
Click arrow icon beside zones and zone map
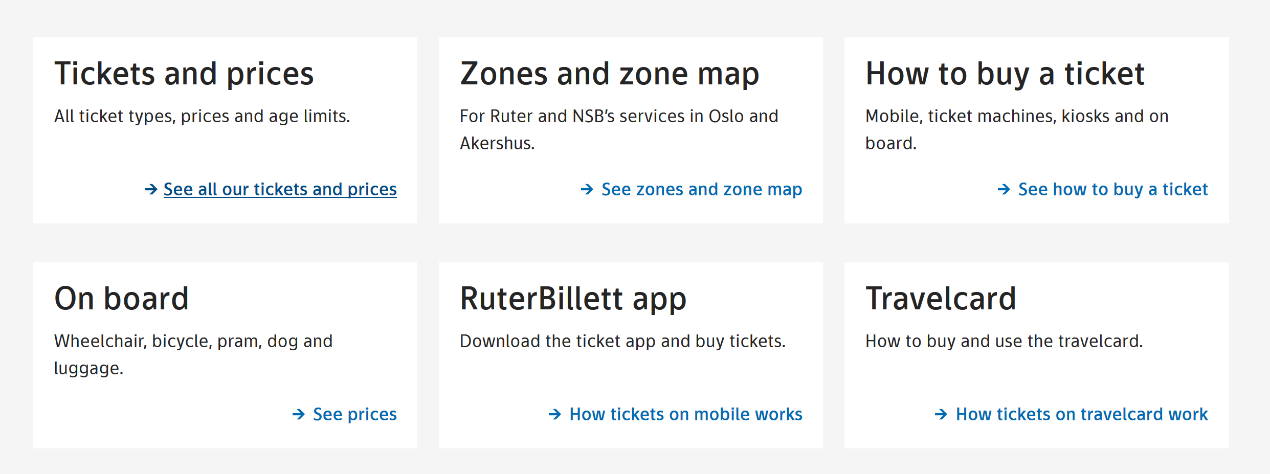588,189
